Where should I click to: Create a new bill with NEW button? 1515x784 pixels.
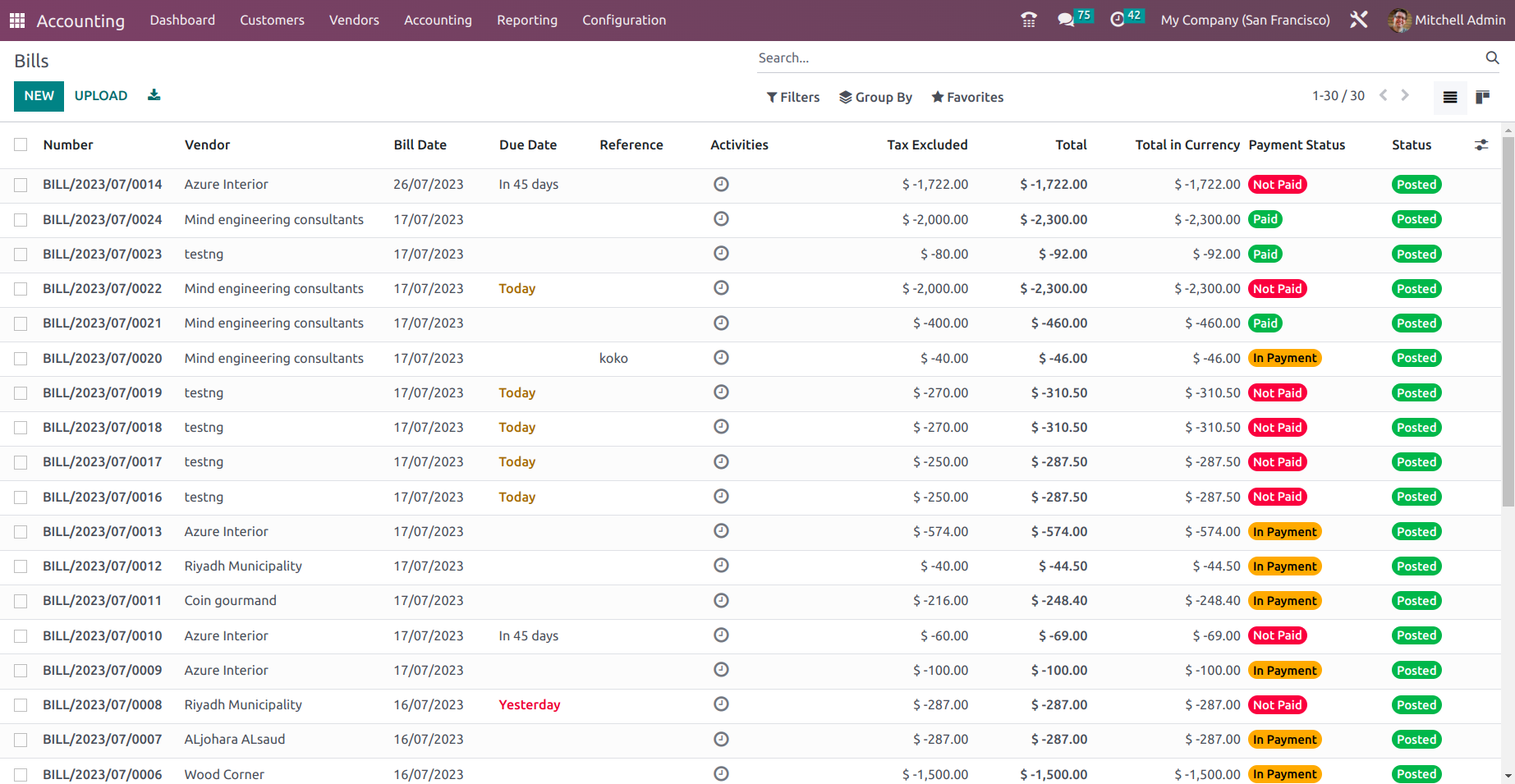coord(39,96)
